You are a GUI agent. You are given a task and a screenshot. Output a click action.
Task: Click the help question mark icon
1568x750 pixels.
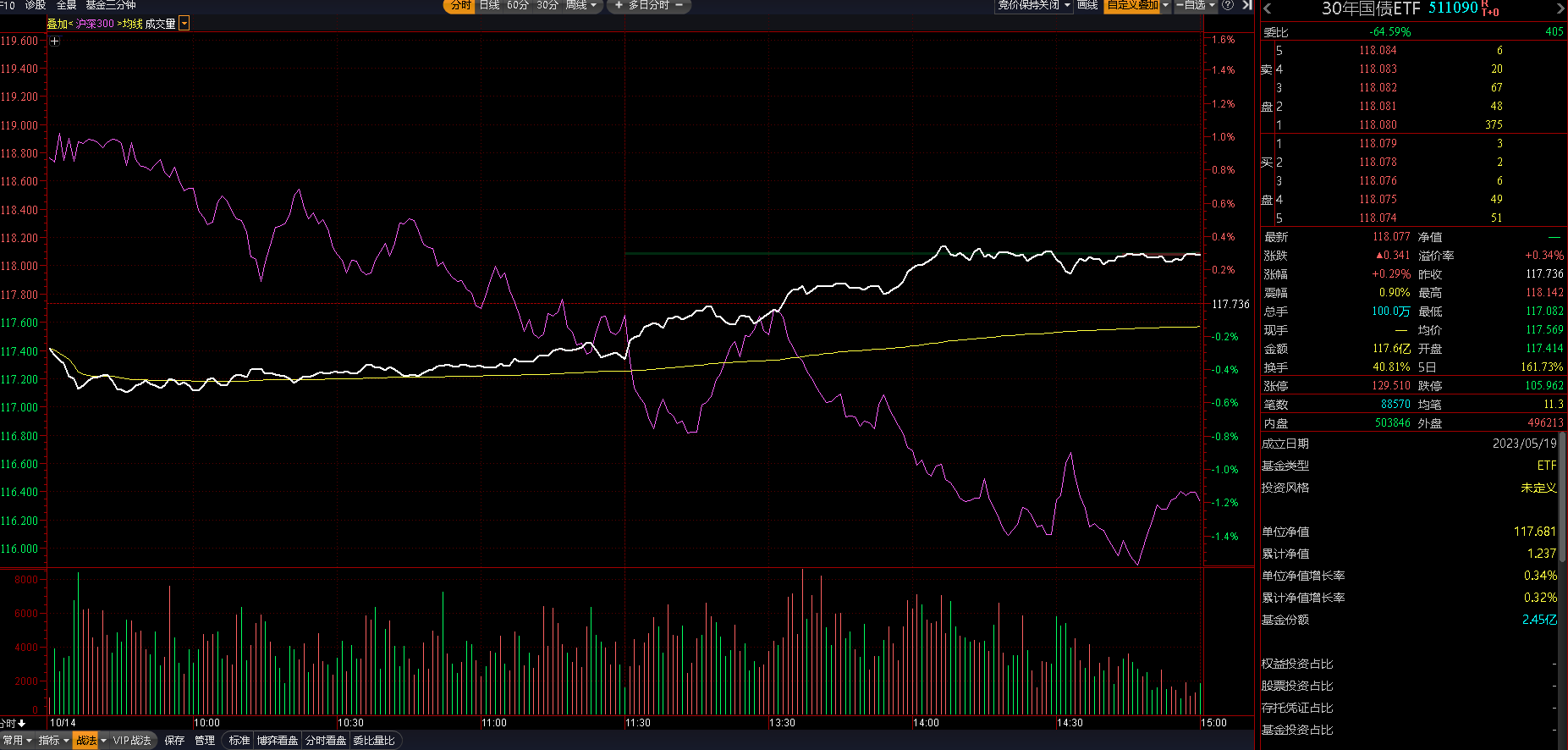1228,5
